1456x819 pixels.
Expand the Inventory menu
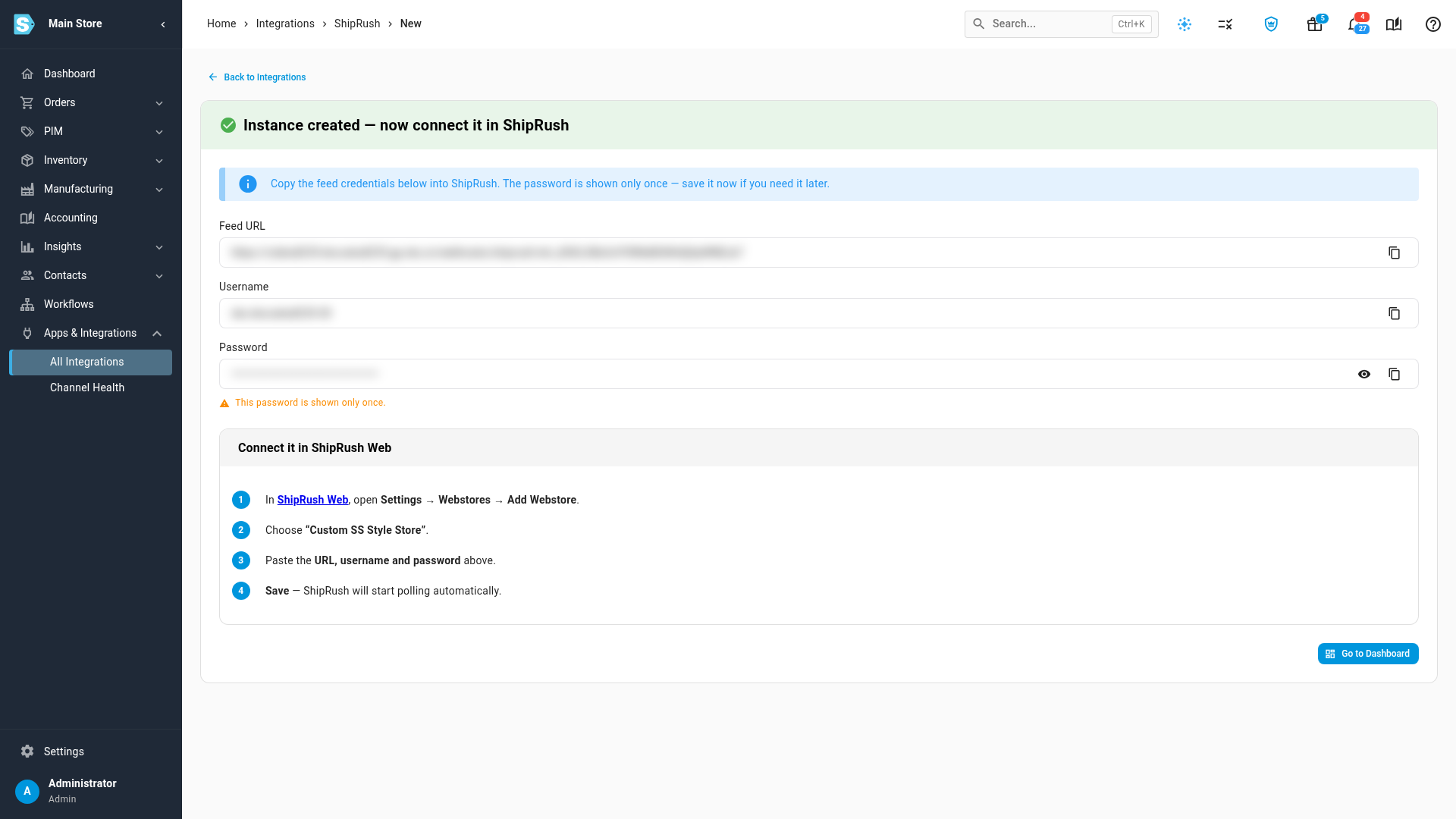click(91, 160)
